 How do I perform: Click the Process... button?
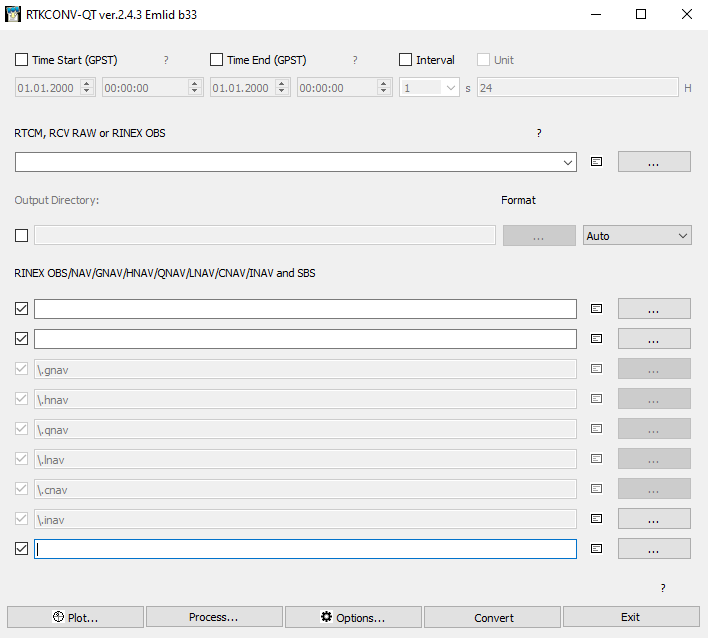click(214, 617)
